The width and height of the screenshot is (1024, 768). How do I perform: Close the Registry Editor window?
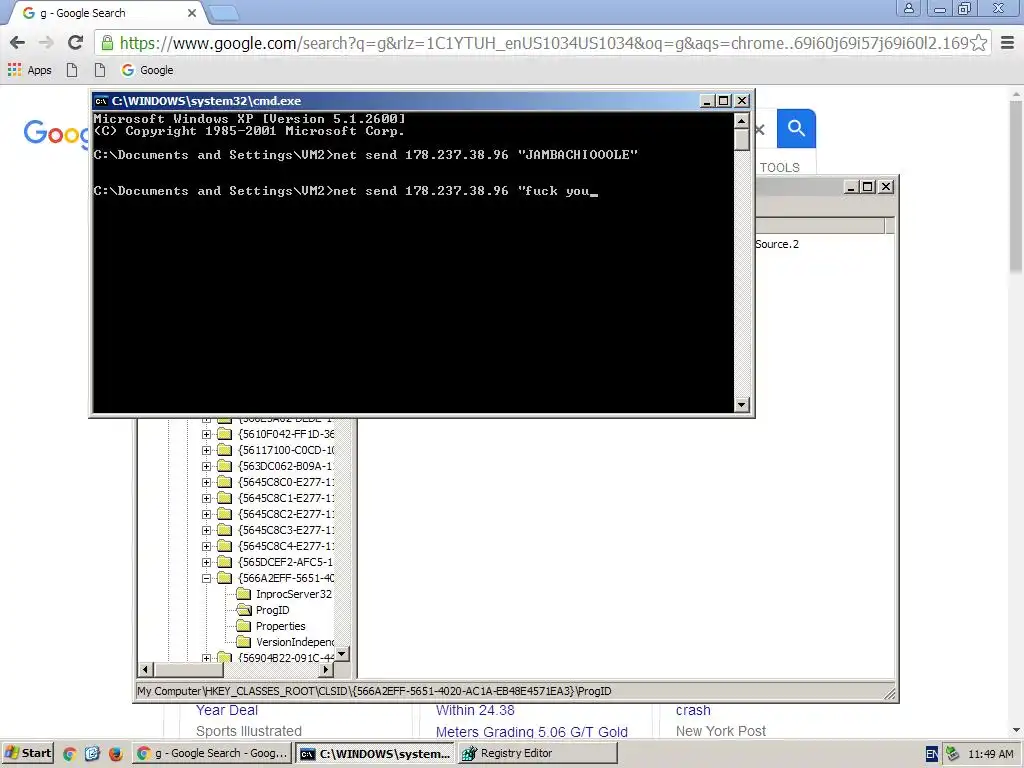886,187
